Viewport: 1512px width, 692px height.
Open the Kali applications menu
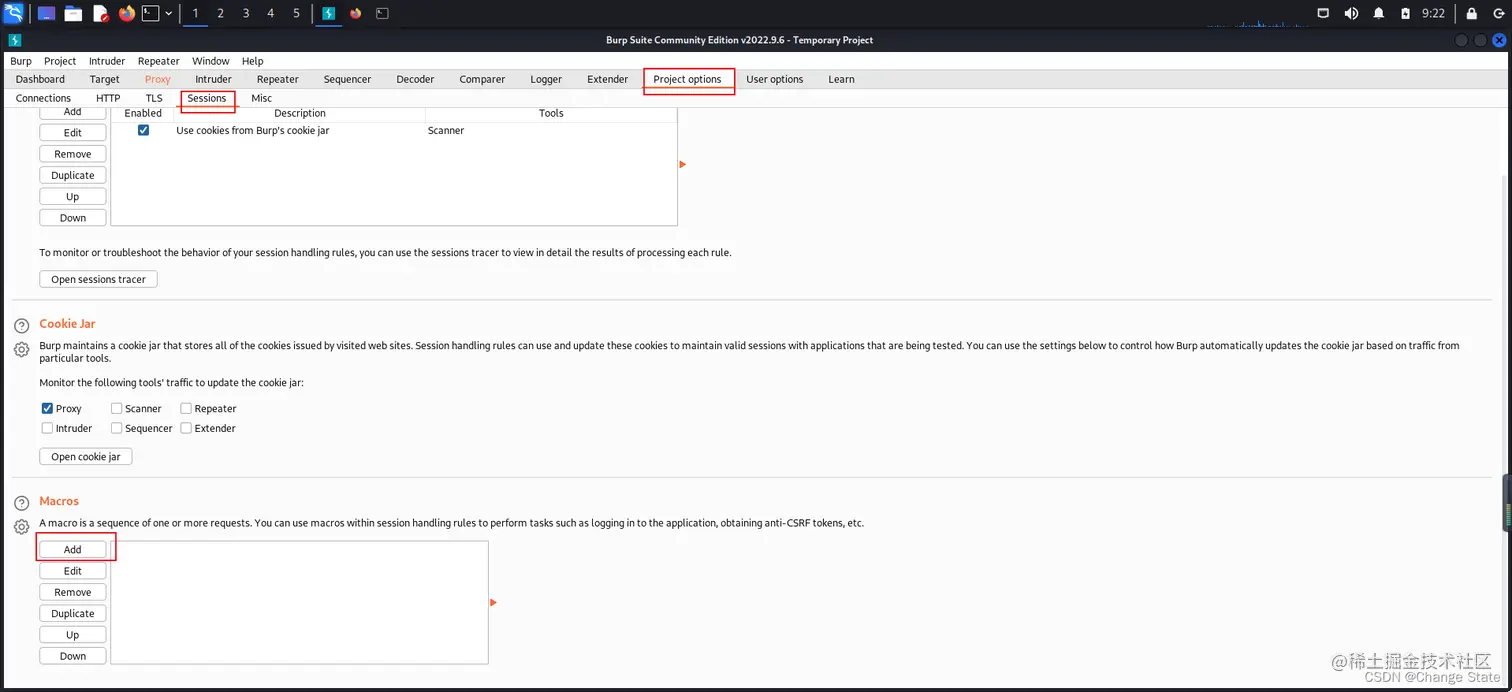click(x=13, y=13)
